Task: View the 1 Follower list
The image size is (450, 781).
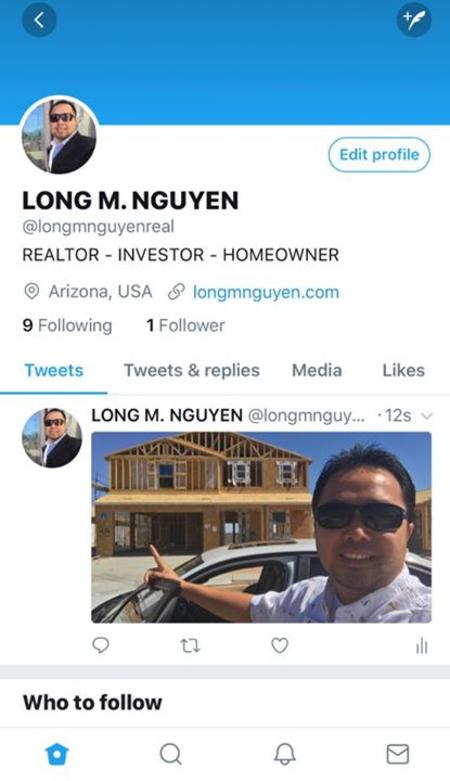Action: (x=185, y=325)
